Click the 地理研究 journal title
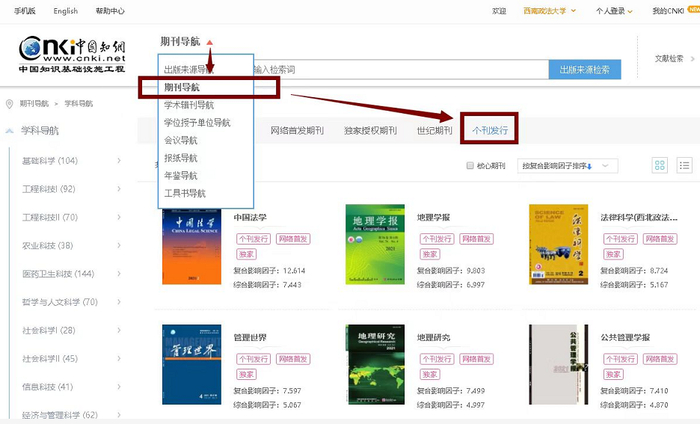 (433, 337)
